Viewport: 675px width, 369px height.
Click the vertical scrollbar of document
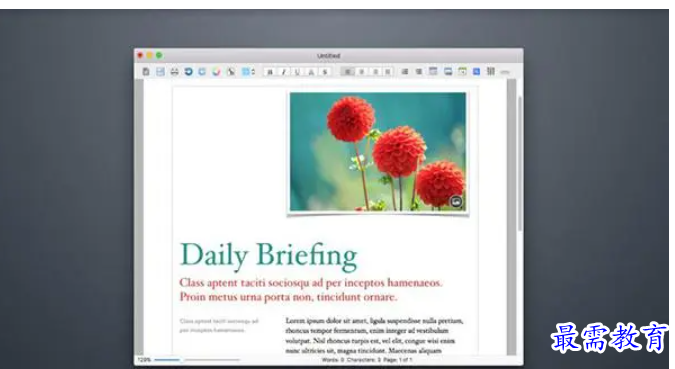[520, 164]
